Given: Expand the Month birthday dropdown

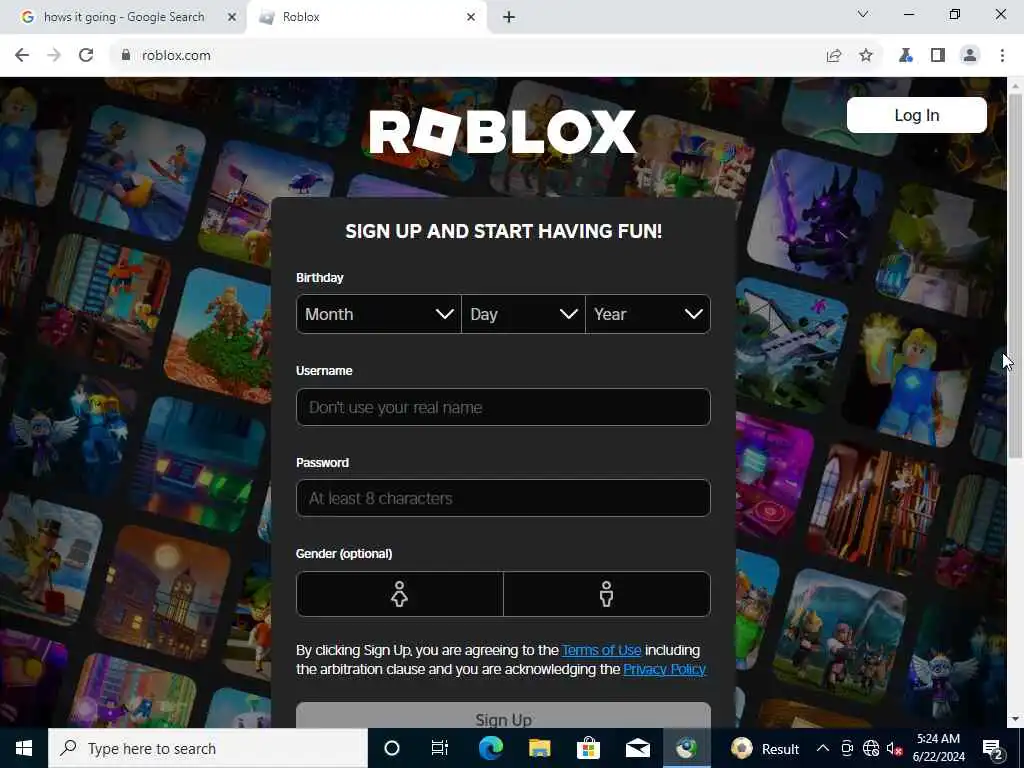Looking at the screenshot, I should pyautogui.click(x=379, y=314).
